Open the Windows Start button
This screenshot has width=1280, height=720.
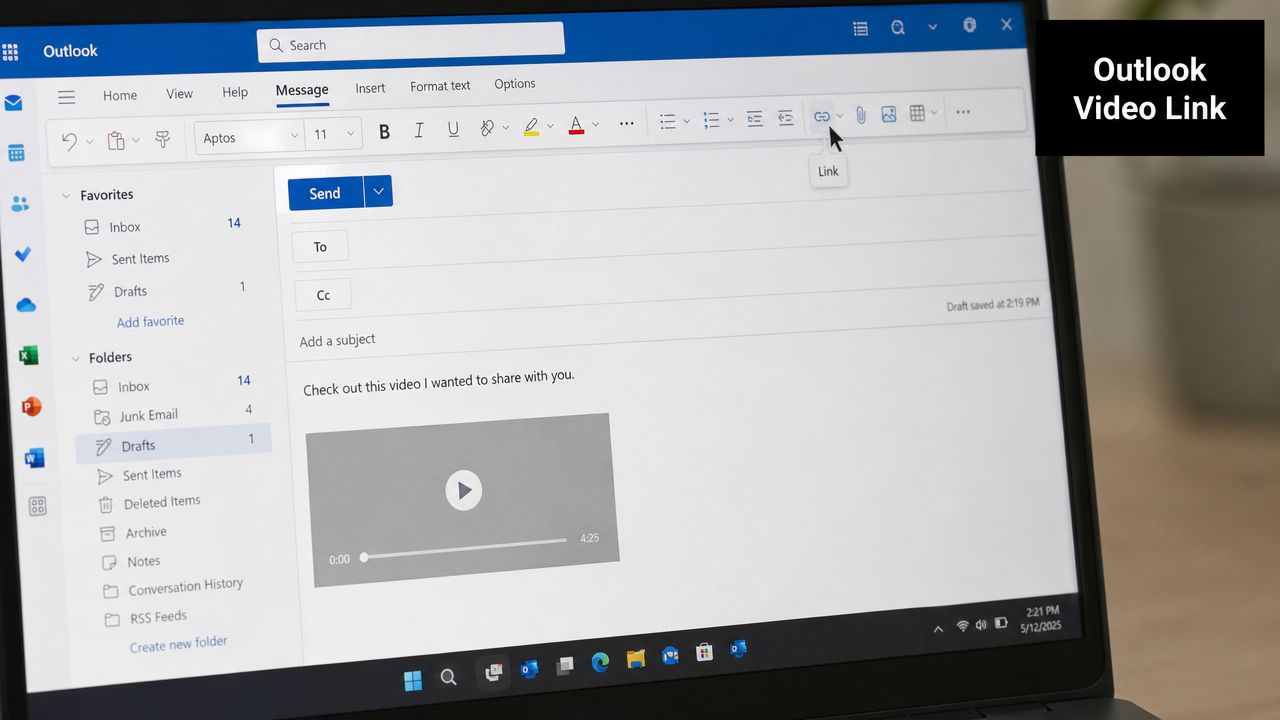coord(412,680)
